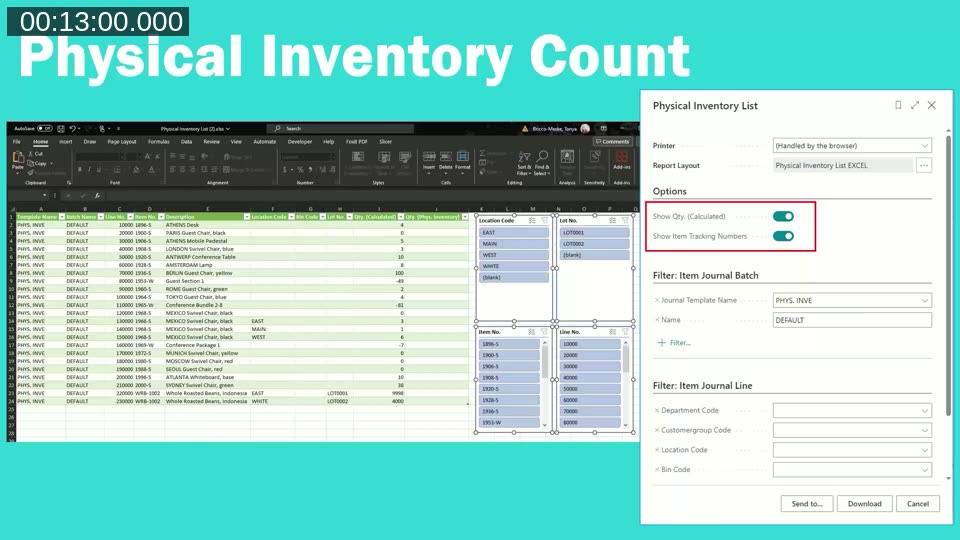This screenshot has width=960, height=540.
Task: Click the Save icon in Excel title bar
Action: tap(61, 129)
